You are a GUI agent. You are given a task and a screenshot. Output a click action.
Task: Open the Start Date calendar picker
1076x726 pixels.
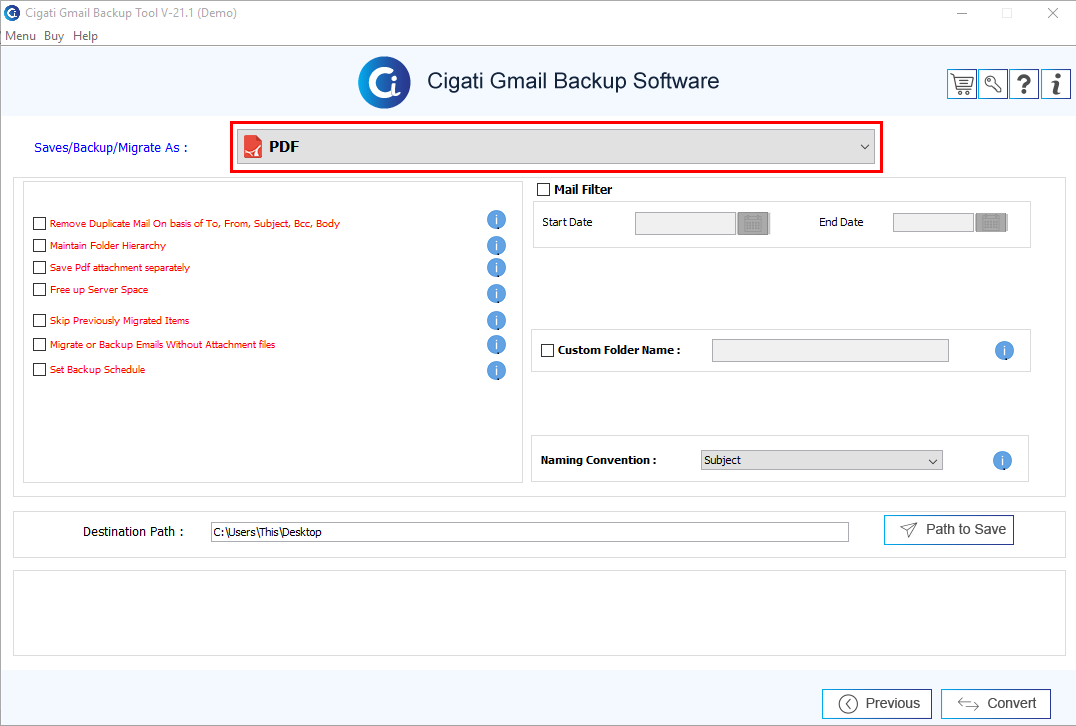click(753, 224)
